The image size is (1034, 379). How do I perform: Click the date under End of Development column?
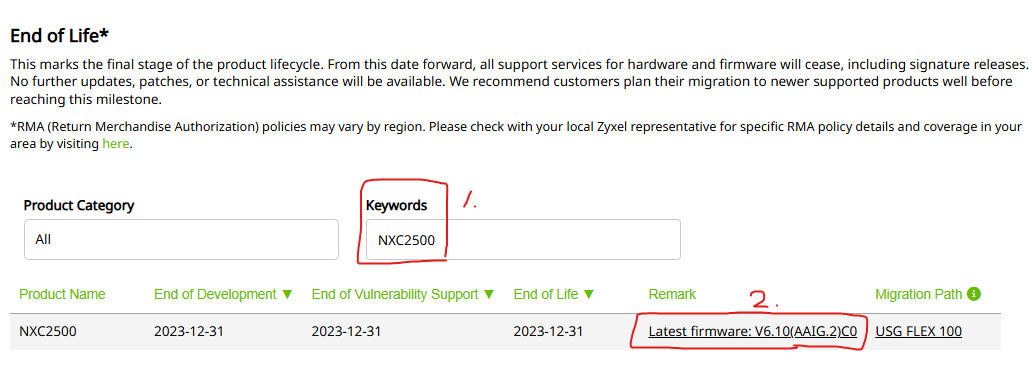coord(189,332)
